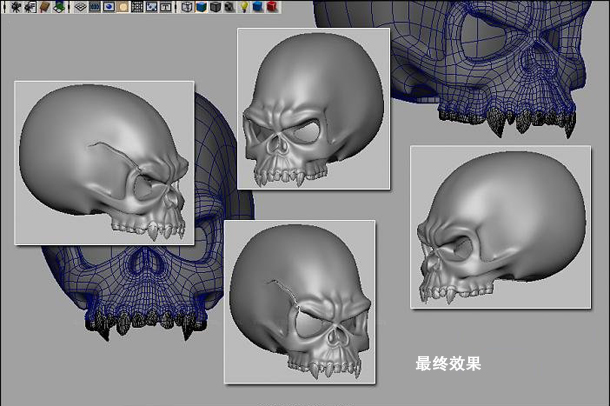Click the green image plane icon
This screenshot has width=610, height=406.
click(x=59, y=7)
